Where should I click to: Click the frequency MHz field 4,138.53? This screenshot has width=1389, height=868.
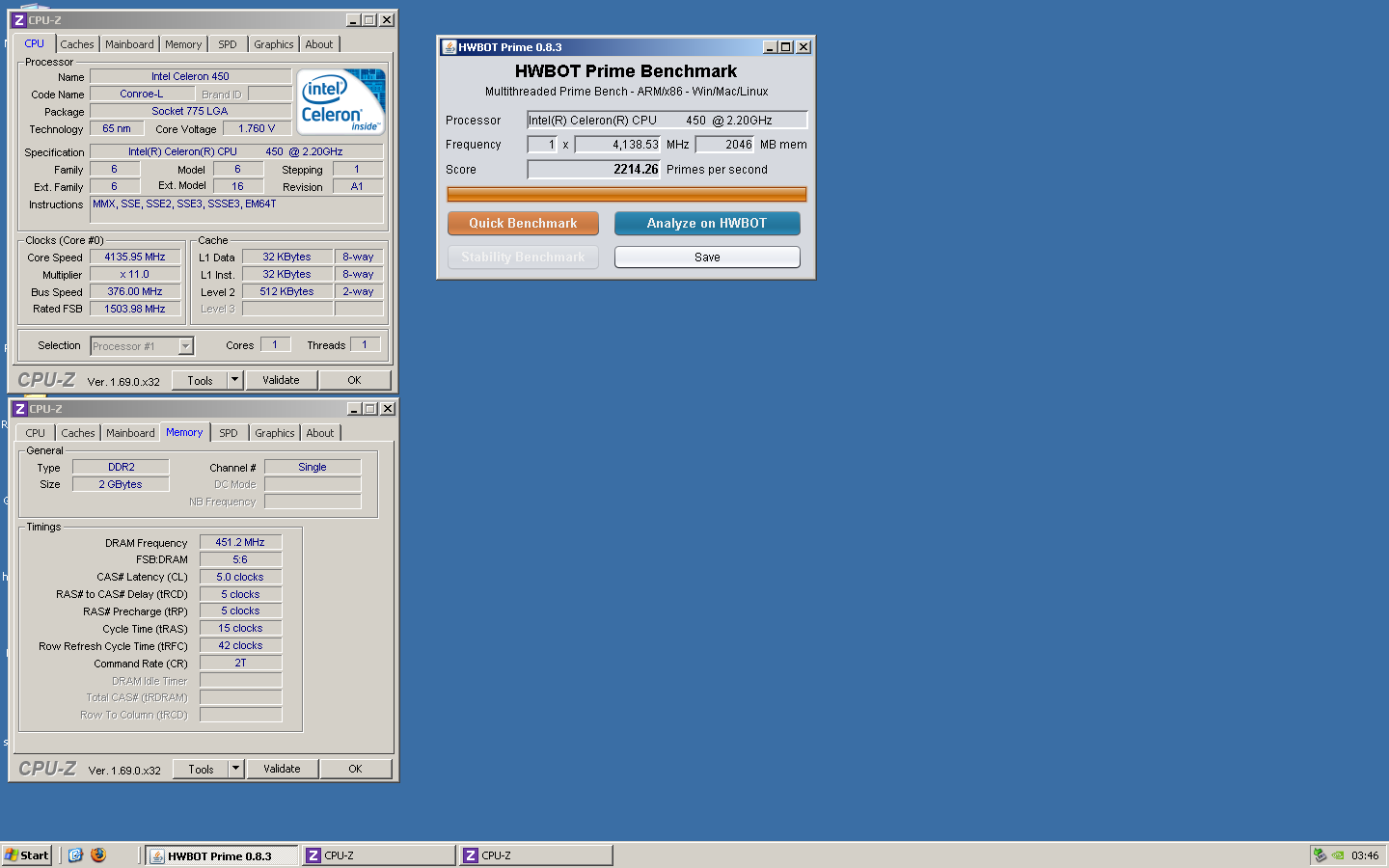pyautogui.click(x=617, y=145)
